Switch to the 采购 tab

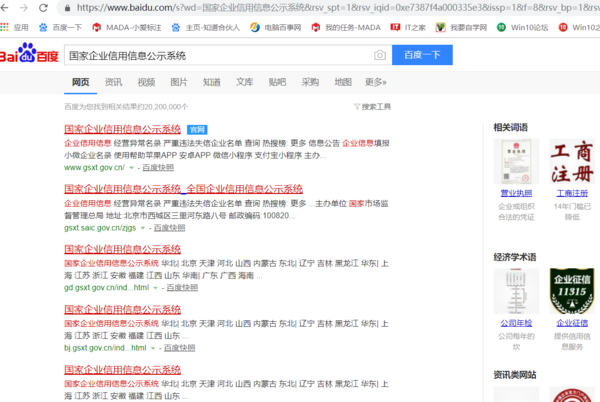[x=310, y=82]
